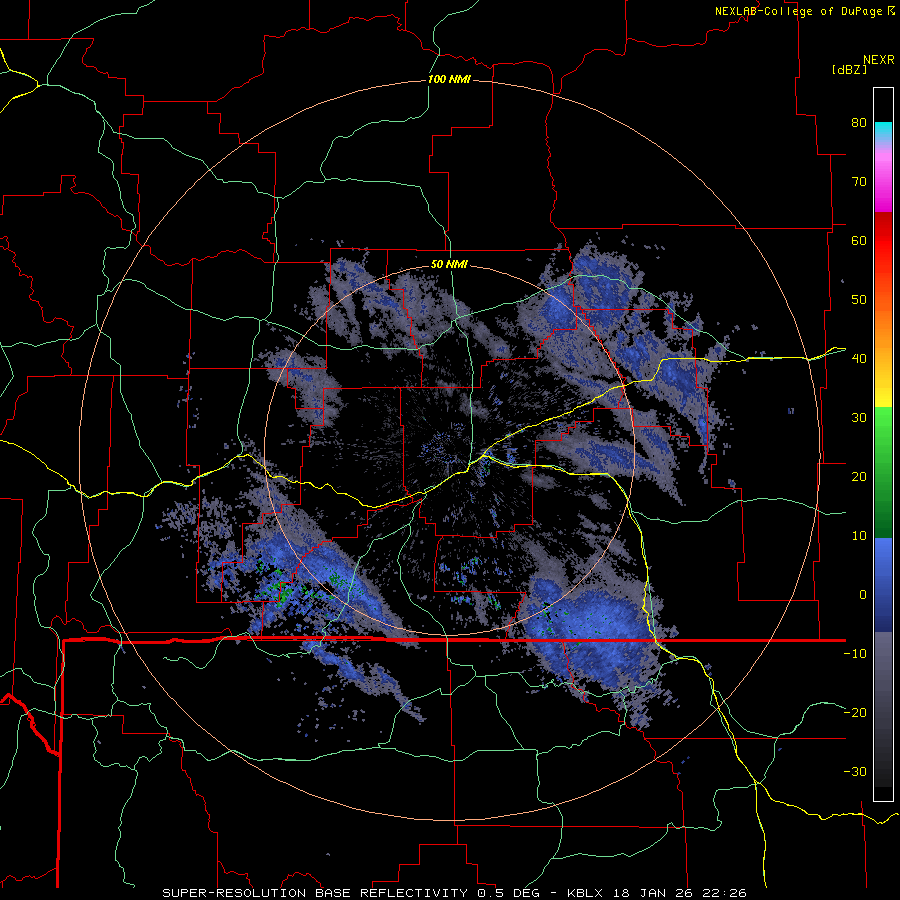
Task: Click the 80 dBZ scale value
Action: click(859, 122)
